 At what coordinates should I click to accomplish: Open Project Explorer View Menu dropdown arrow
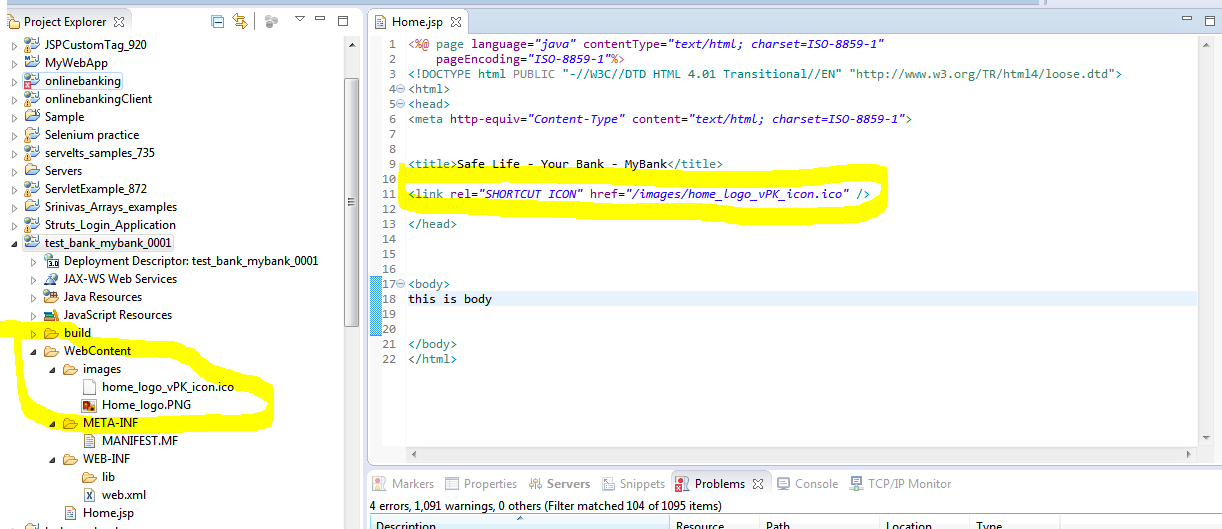point(298,21)
